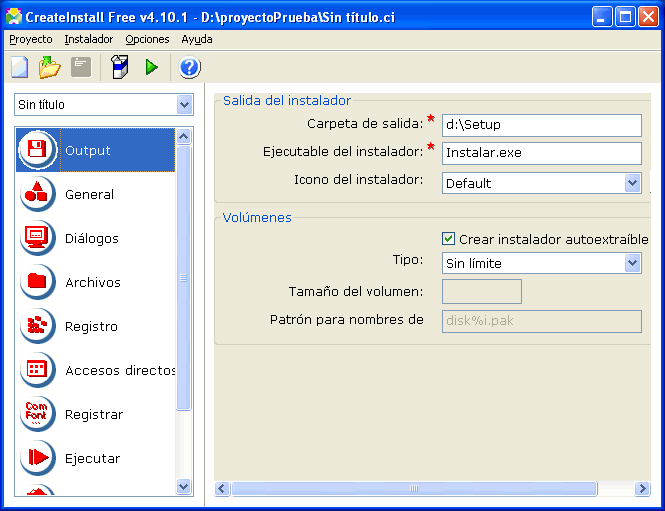Open the Opciones menu
The height and width of the screenshot is (511, 665).
pyautogui.click(x=147, y=39)
